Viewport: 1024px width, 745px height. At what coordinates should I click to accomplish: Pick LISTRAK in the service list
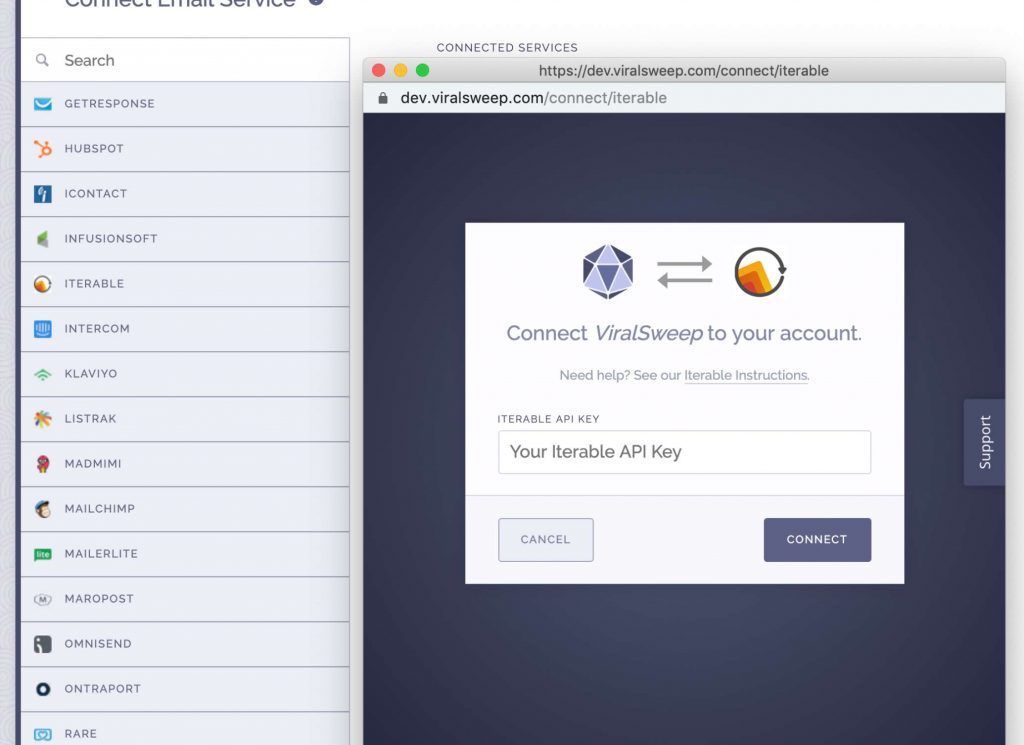(x=185, y=419)
